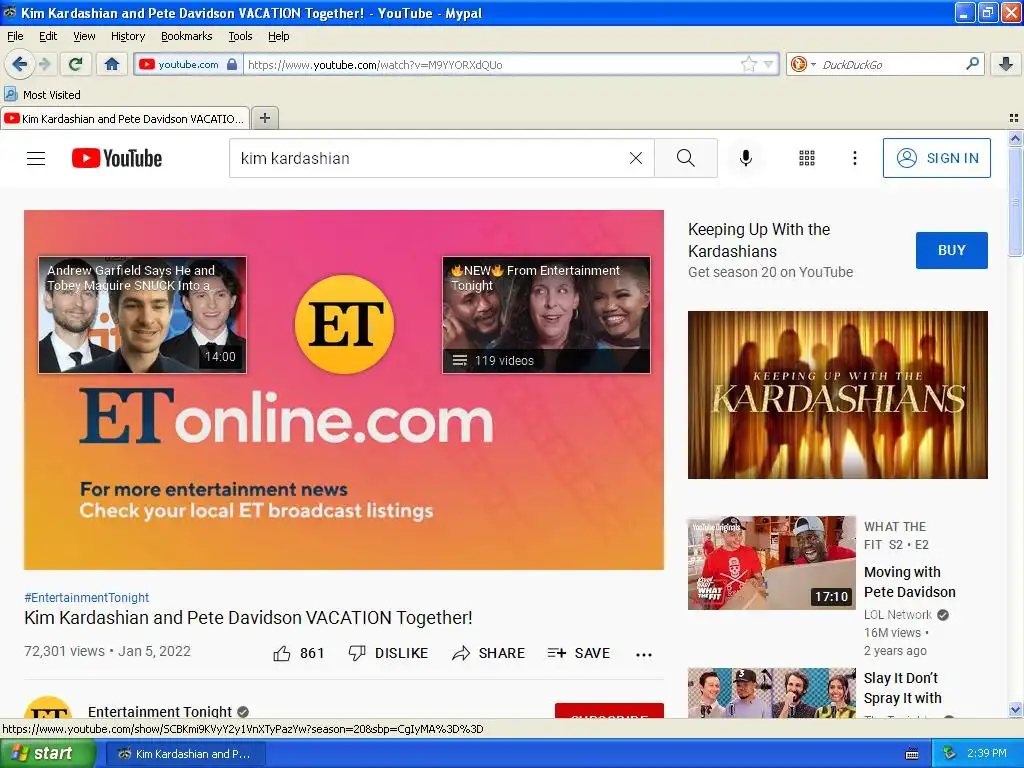Open the YouTube hamburger guide menu
This screenshot has height=768, width=1024.
(36, 158)
